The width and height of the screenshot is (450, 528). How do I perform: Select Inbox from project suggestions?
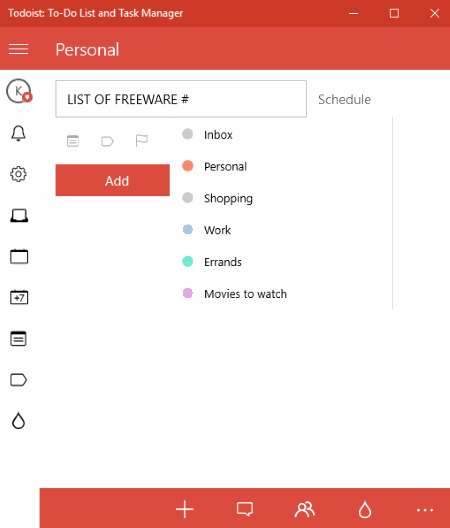[x=282, y=134]
